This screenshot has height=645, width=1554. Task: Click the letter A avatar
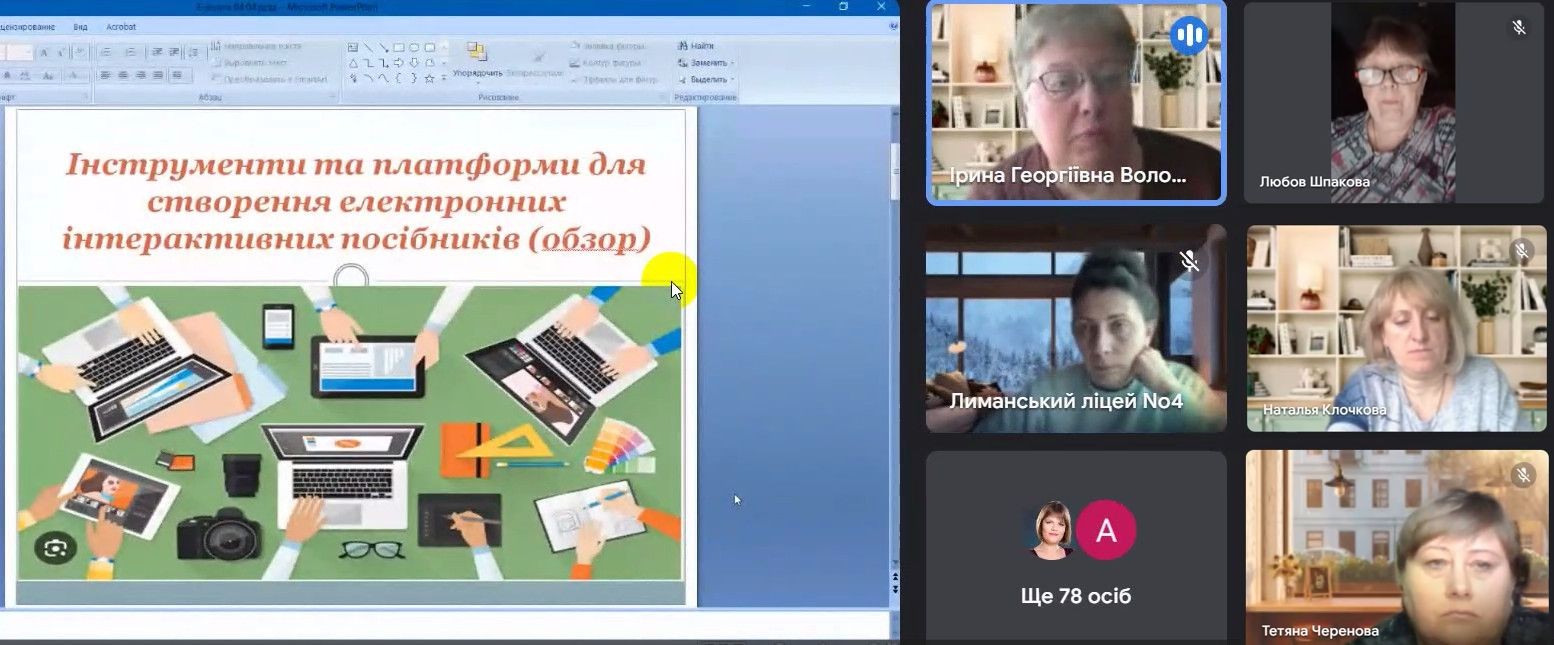(x=1106, y=530)
